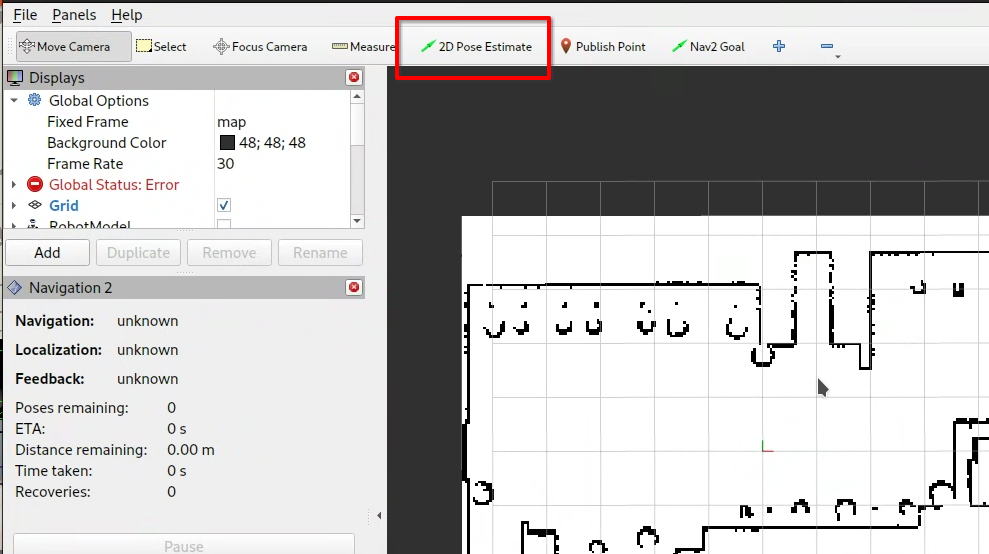
Task: Choose the Focus Camera tool
Action: point(260,47)
